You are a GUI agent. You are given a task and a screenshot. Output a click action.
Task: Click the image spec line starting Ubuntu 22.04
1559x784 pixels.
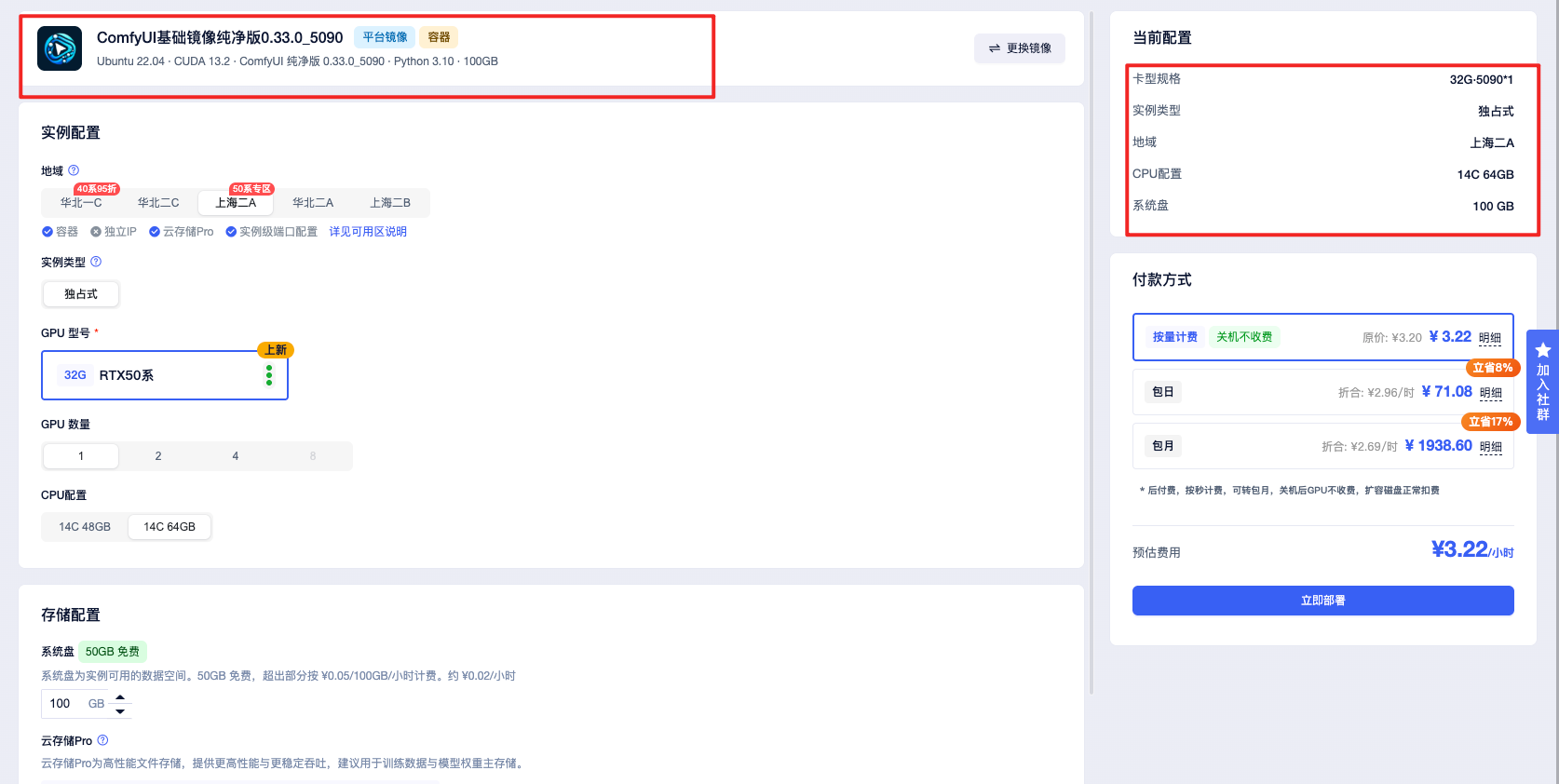coord(297,61)
